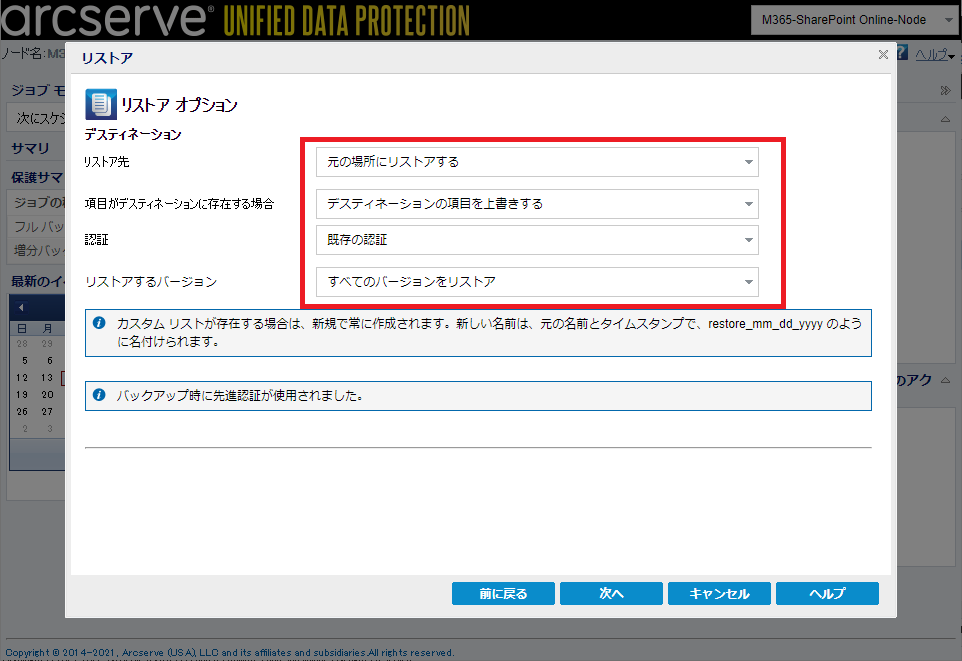962x661 pixels.
Task: Click the 次へ button
Action: coord(611,593)
